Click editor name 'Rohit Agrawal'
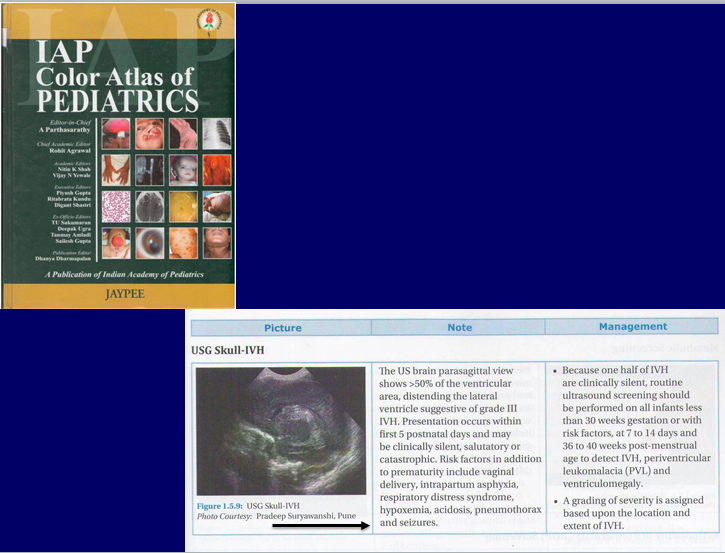 click(x=70, y=151)
